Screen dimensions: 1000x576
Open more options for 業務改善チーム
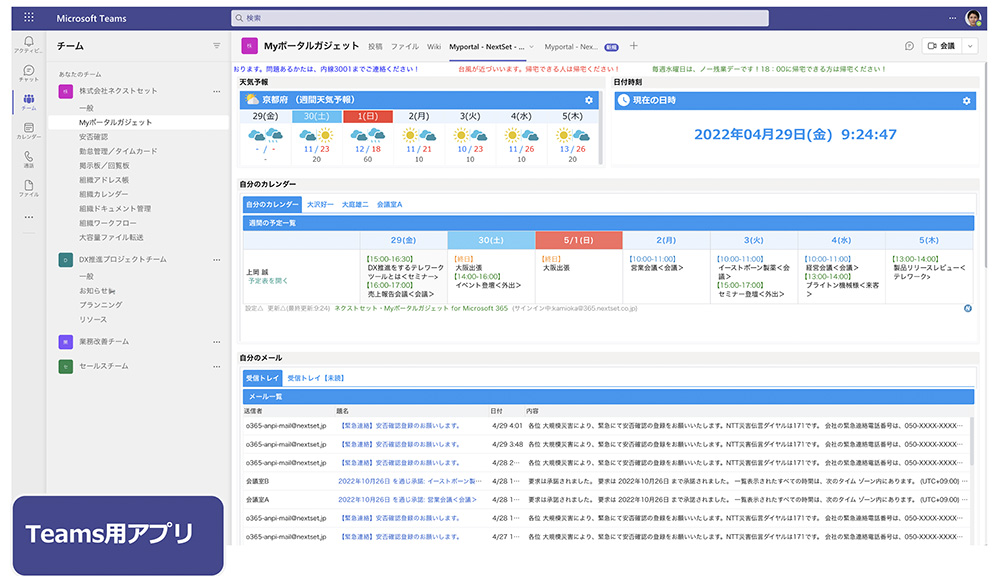click(217, 342)
